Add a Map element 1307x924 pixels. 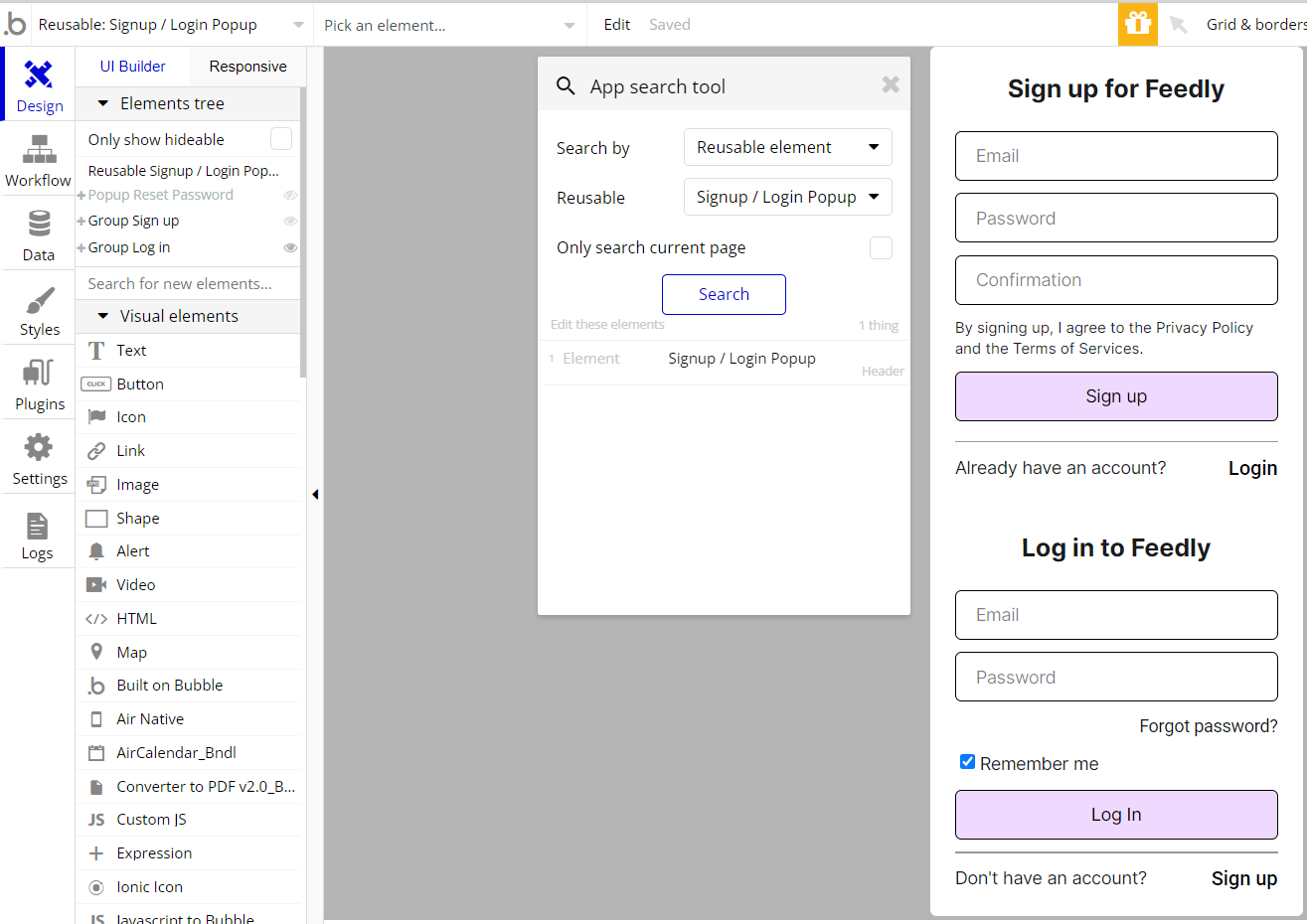pyautogui.click(x=188, y=653)
